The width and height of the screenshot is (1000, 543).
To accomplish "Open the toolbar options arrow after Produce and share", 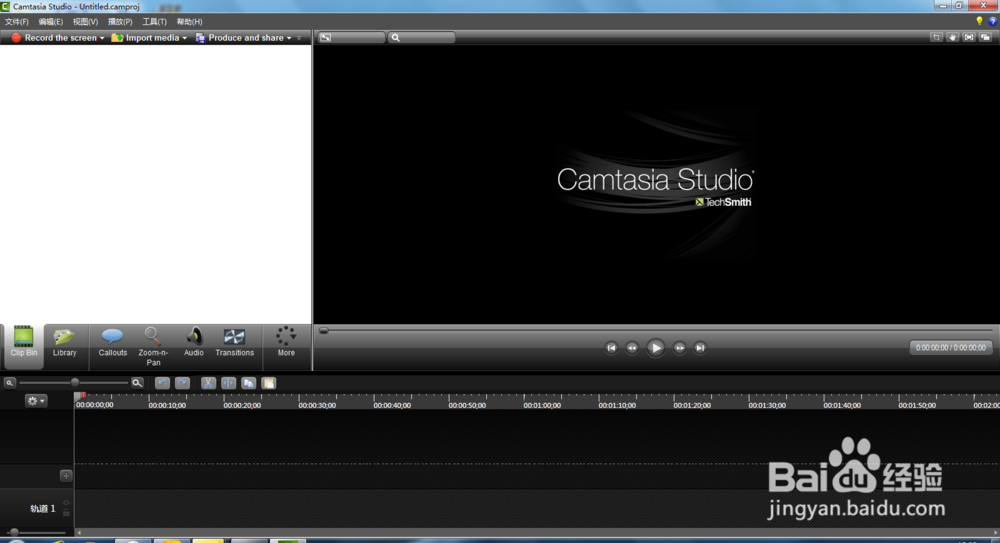I will (299, 38).
